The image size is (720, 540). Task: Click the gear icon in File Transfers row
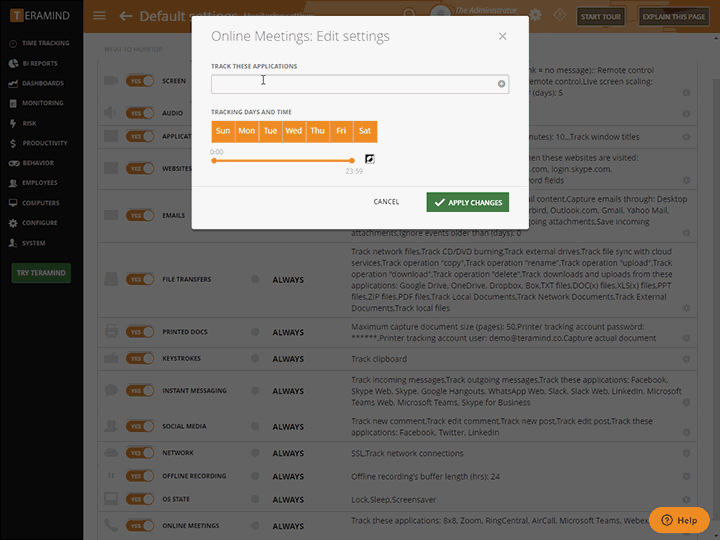click(x=686, y=280)
